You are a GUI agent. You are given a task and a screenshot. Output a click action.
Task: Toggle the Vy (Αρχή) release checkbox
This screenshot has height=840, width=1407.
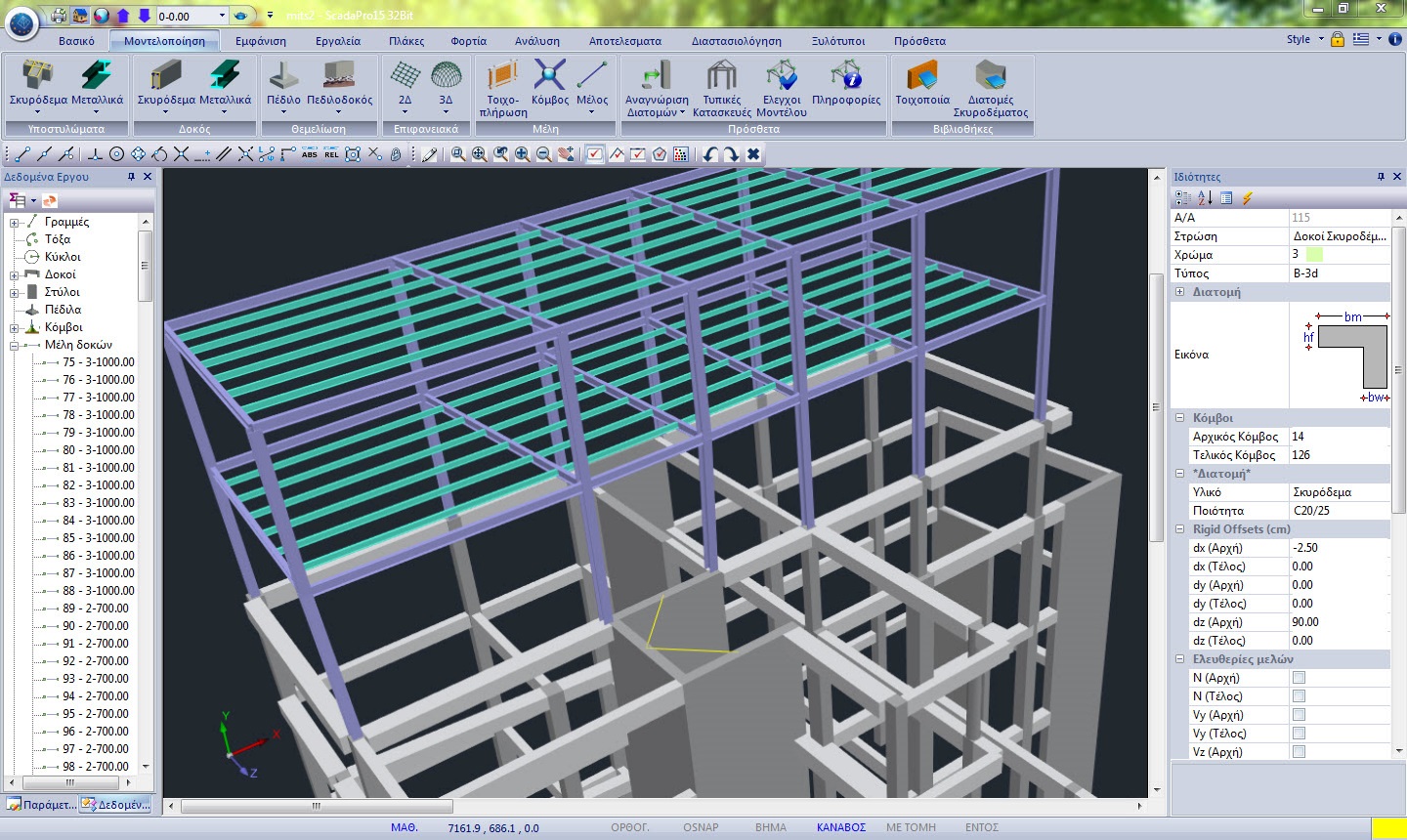[1299, 715]
